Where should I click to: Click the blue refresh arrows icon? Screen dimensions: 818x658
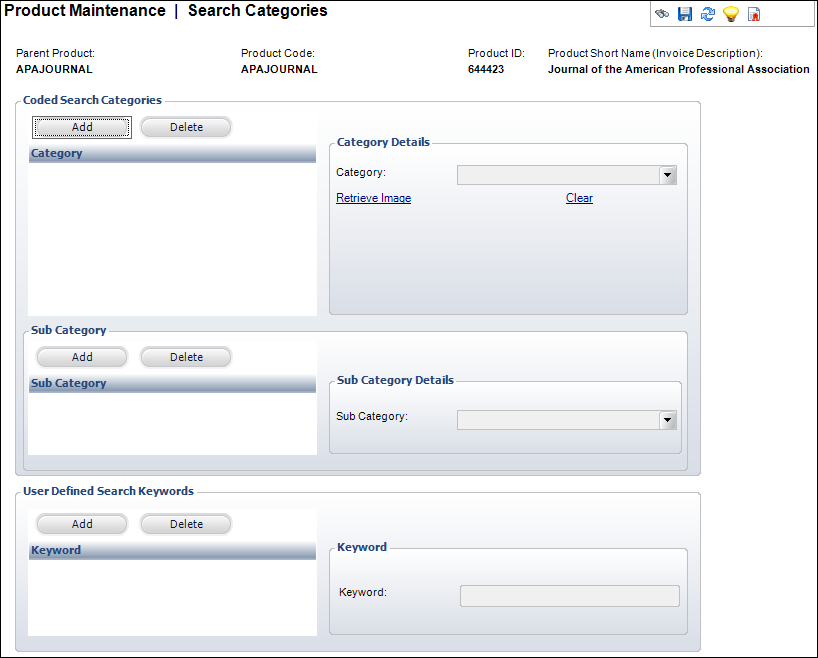click(x=707, y=14)
